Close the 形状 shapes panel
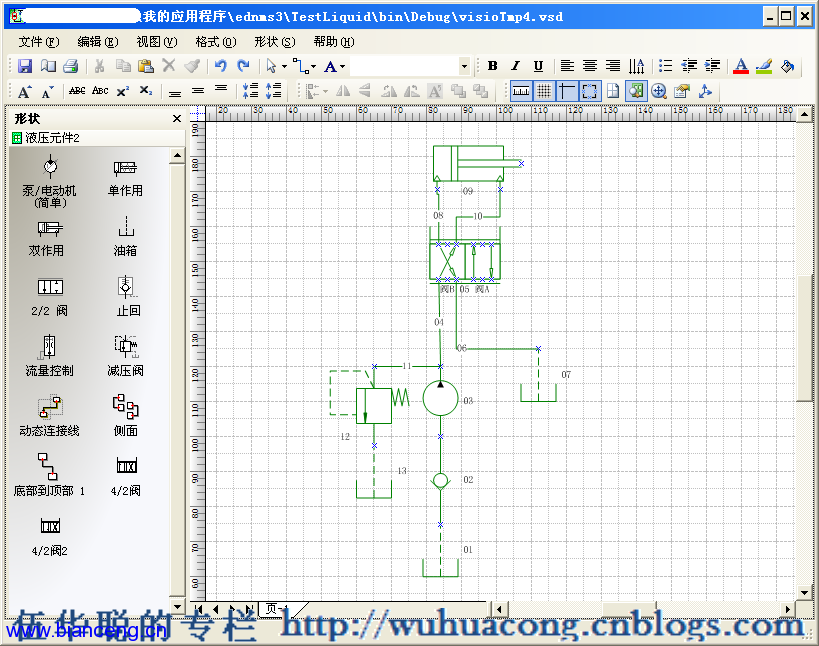 pos(177,119)
